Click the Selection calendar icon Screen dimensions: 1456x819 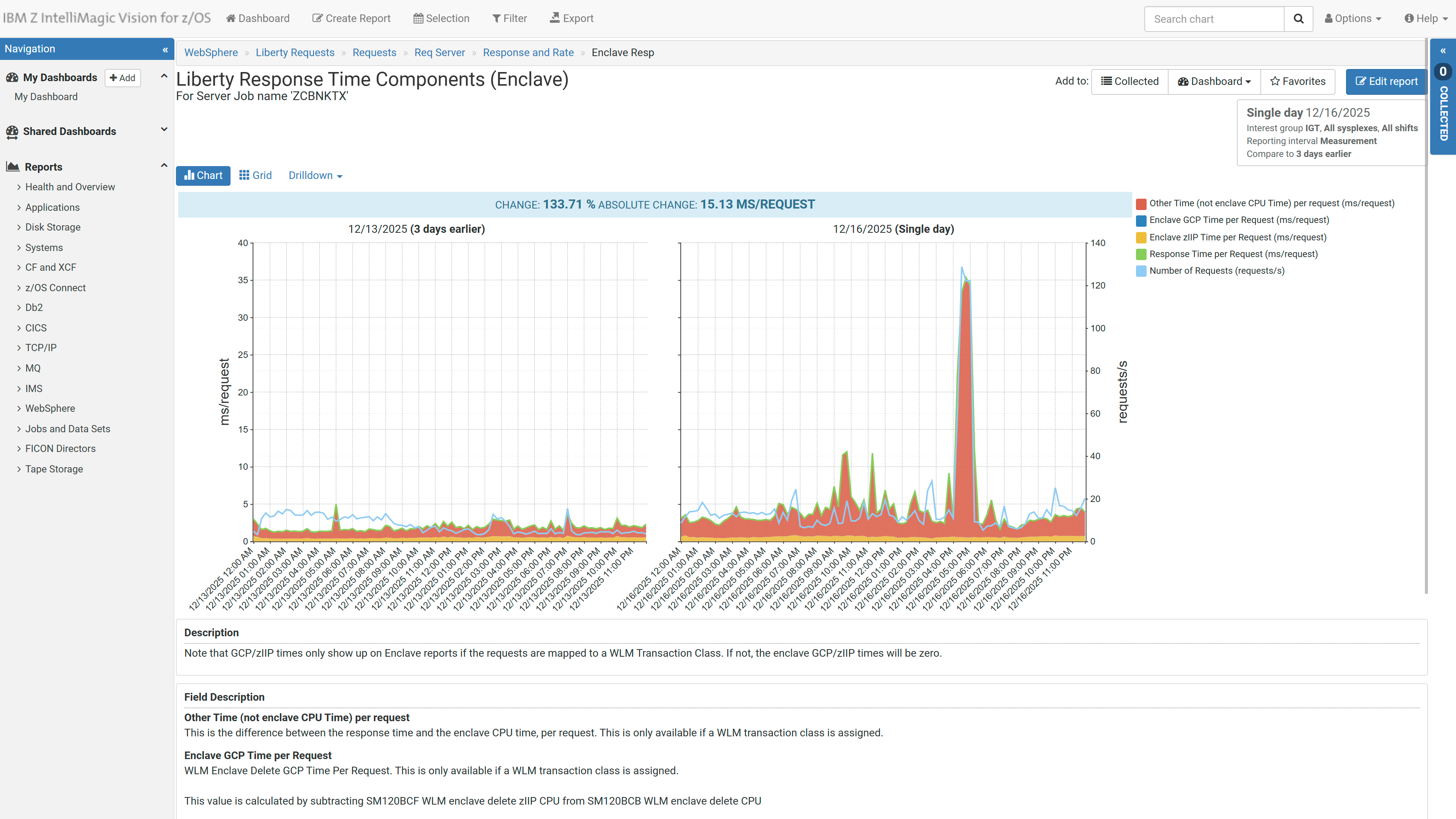coord(418,18)
